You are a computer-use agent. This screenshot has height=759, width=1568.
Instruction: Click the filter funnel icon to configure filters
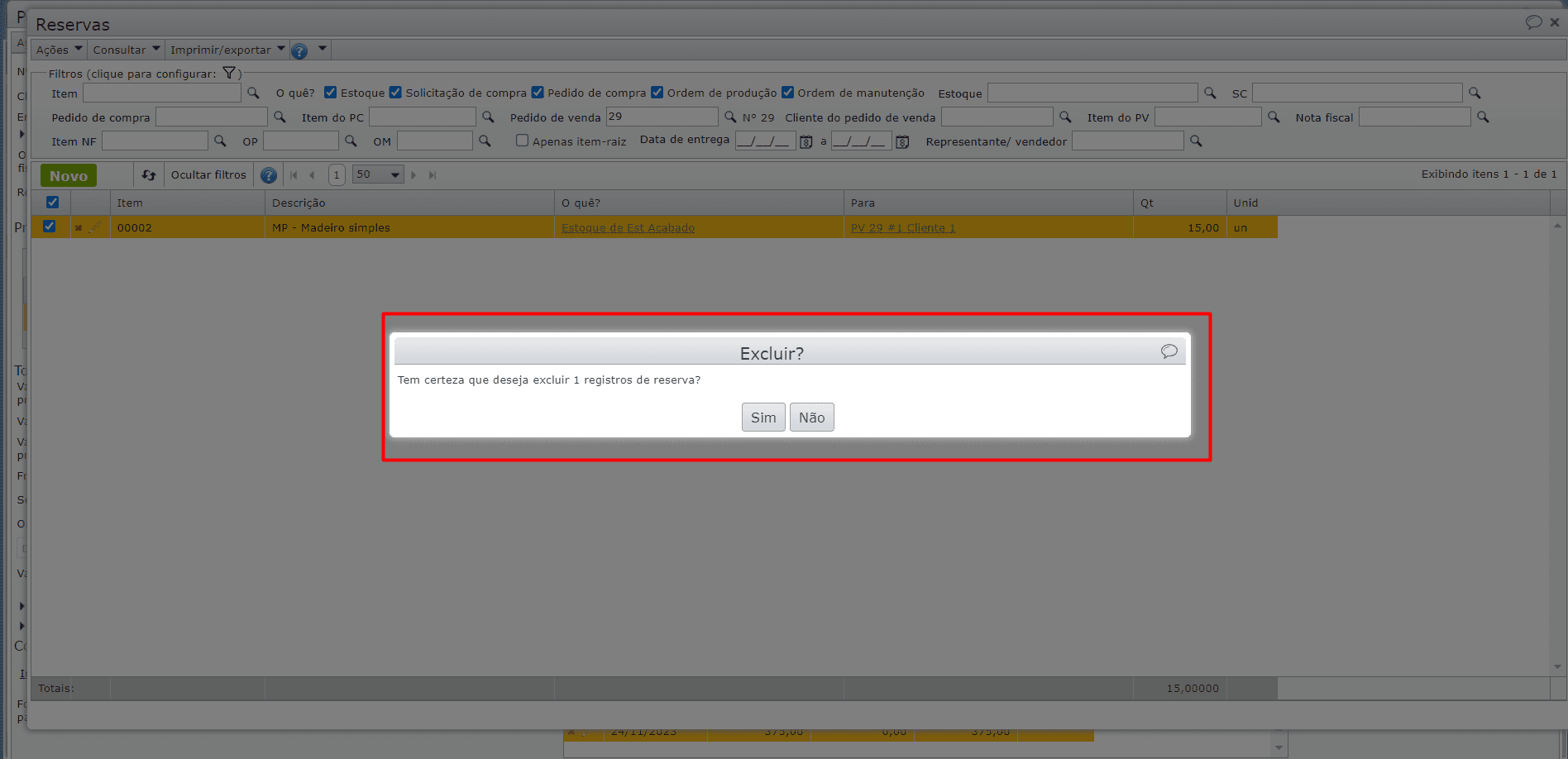click(x=230, y=73)
